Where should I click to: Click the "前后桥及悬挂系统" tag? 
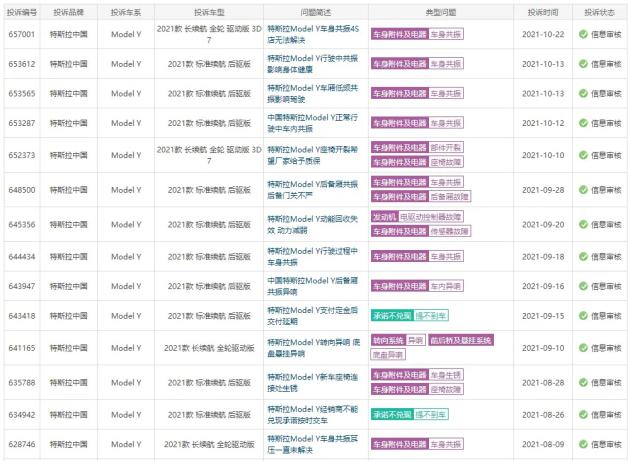click(x=460, y=341)
